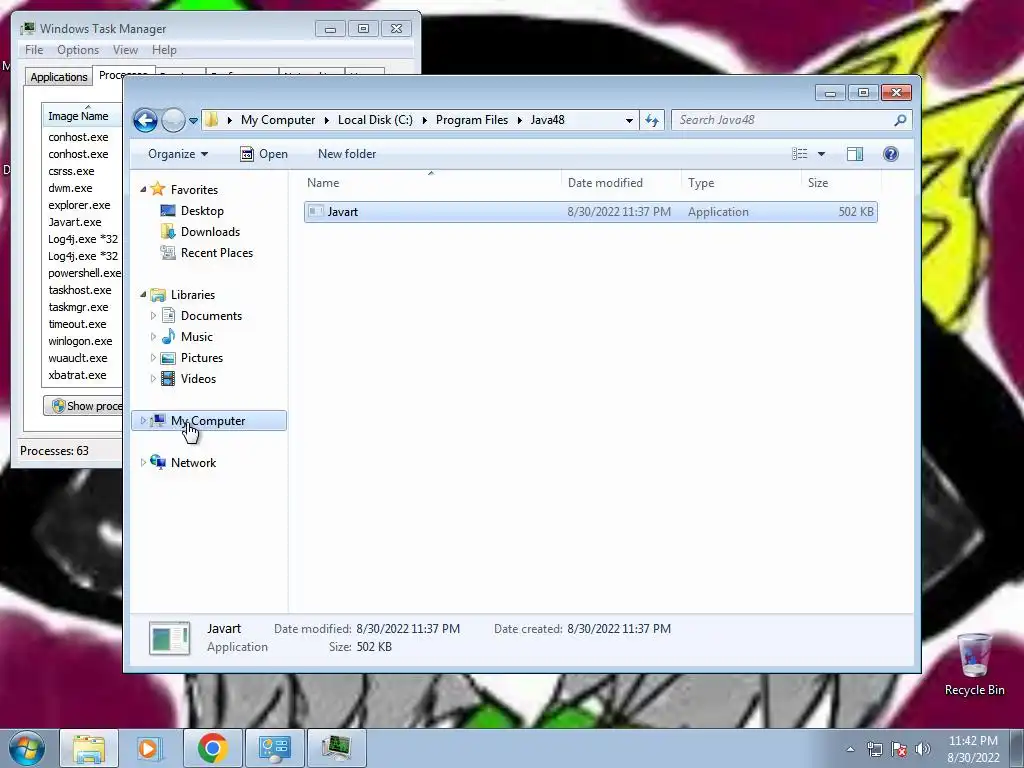Select the Pictures library
Image resolution: width=1024 pixels, height=768 pixels.
(202, 358)
